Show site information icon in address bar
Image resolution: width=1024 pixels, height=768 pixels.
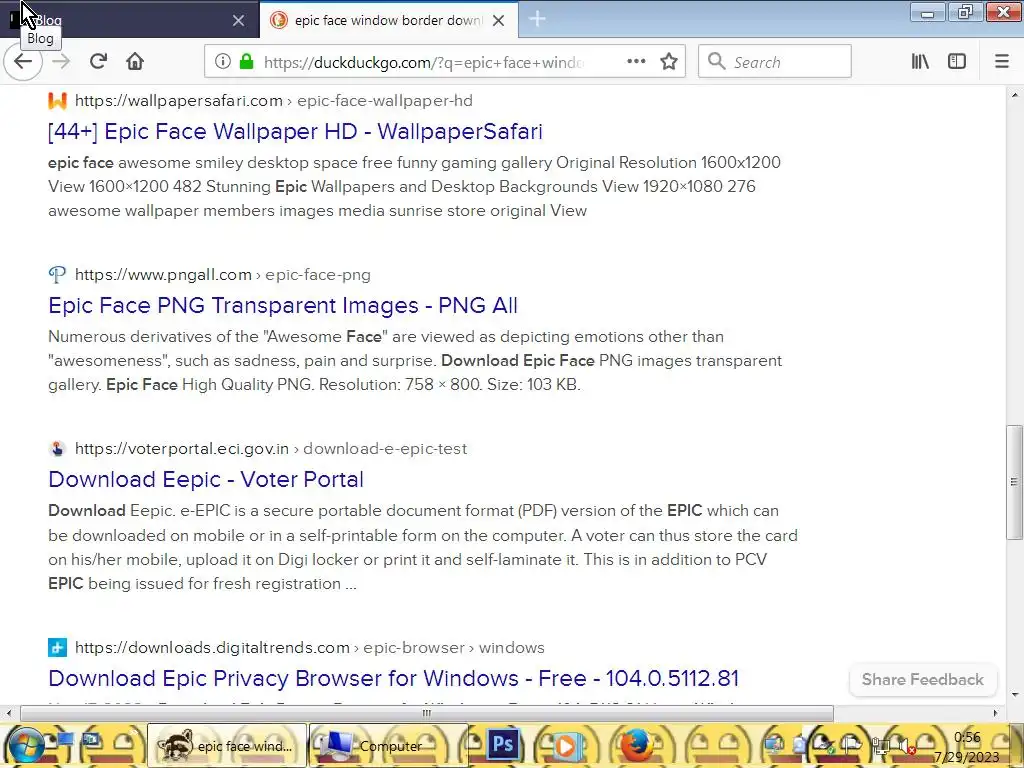[x=223, y=61]
